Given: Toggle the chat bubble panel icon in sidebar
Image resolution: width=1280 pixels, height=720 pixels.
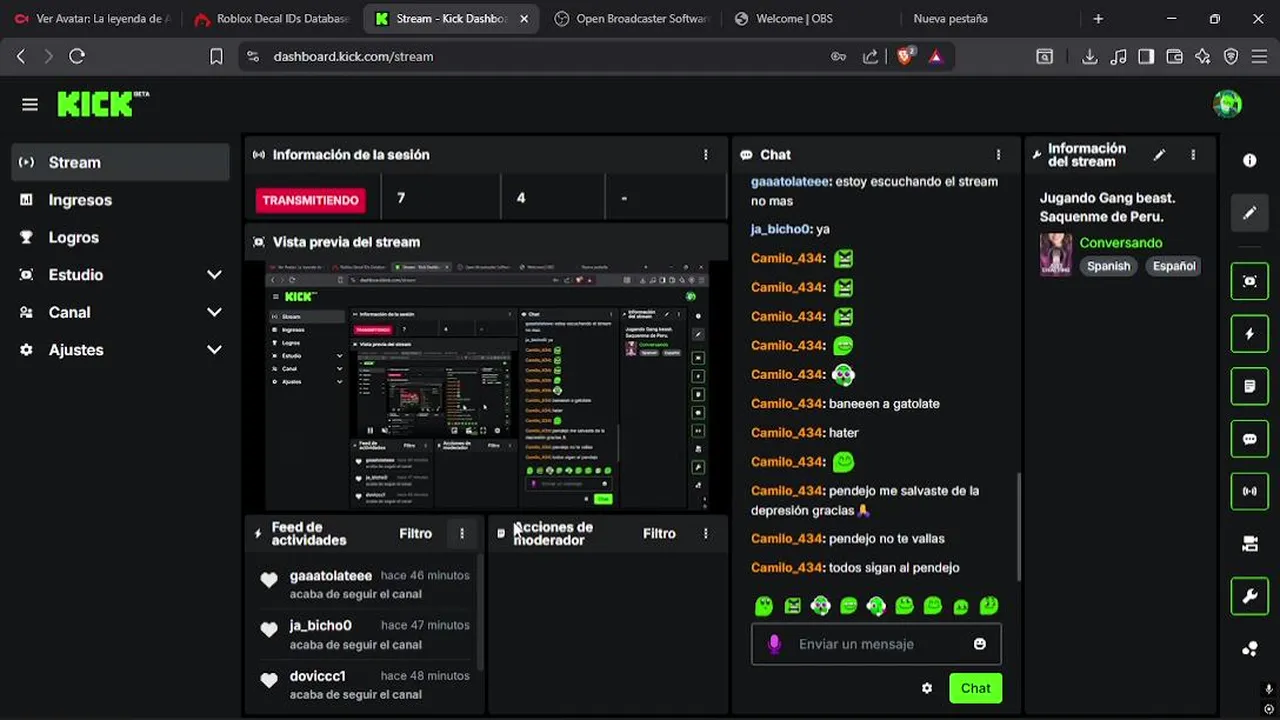Looking at the screenshot, I should (x=1249, y=439).
